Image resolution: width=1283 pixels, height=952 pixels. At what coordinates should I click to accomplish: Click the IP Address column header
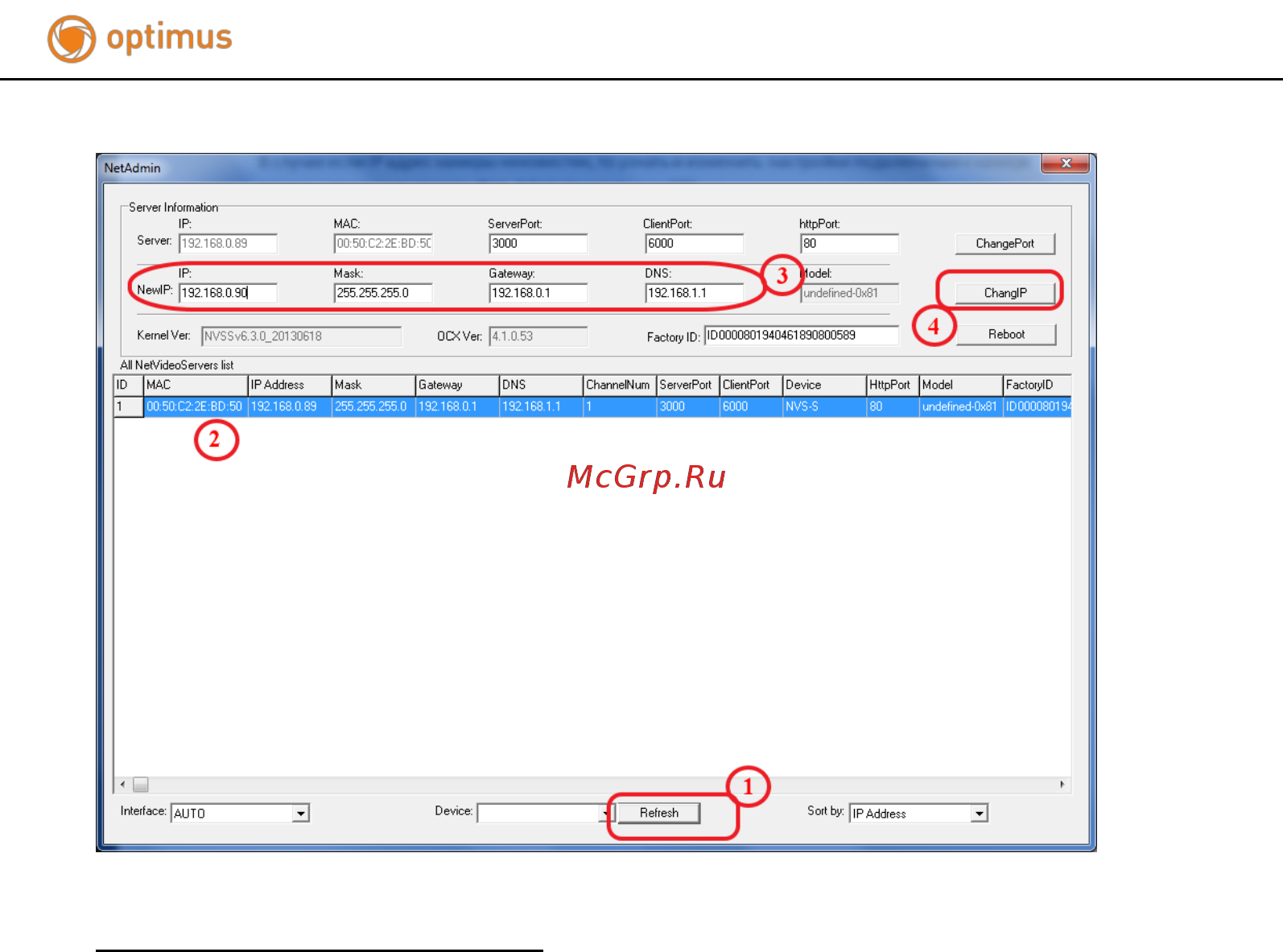click(x=290, y=385)
